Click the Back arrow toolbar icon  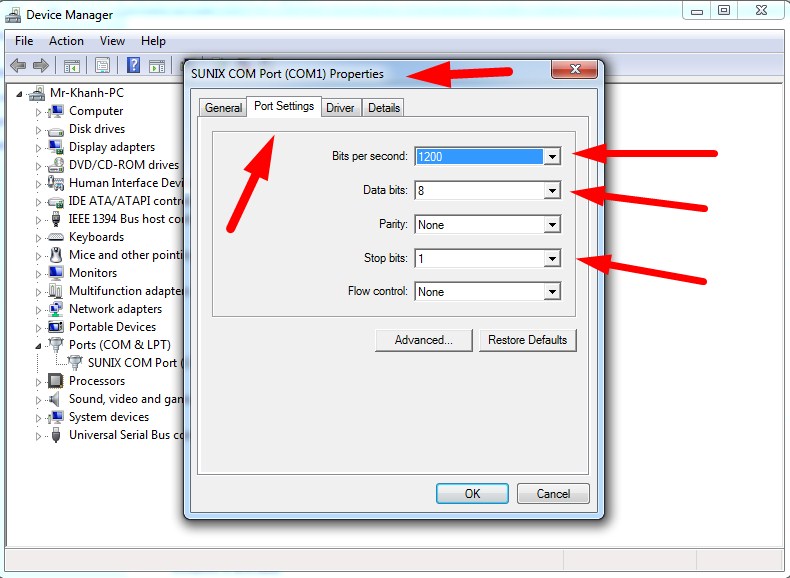point(18,65)
